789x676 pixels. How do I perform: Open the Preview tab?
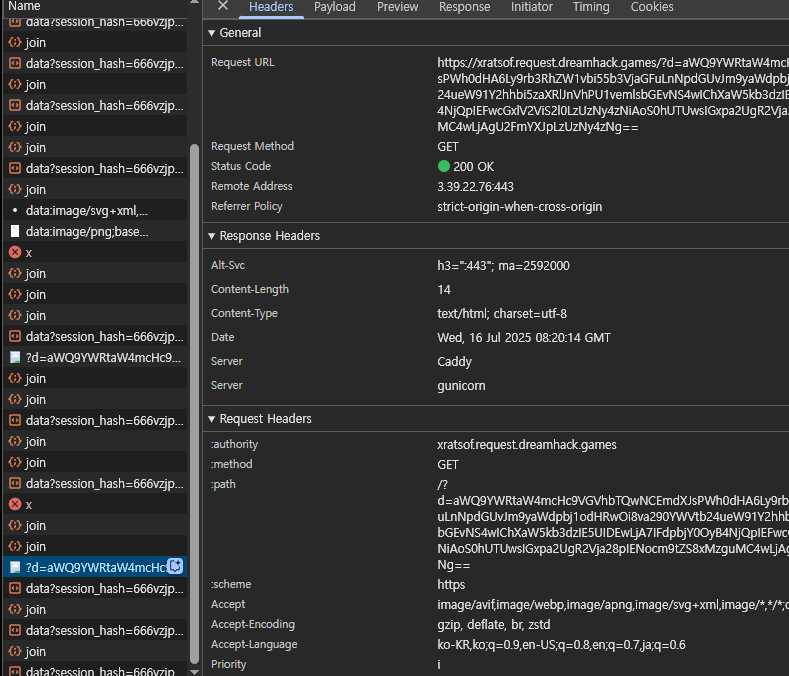(x=397, y=7)
